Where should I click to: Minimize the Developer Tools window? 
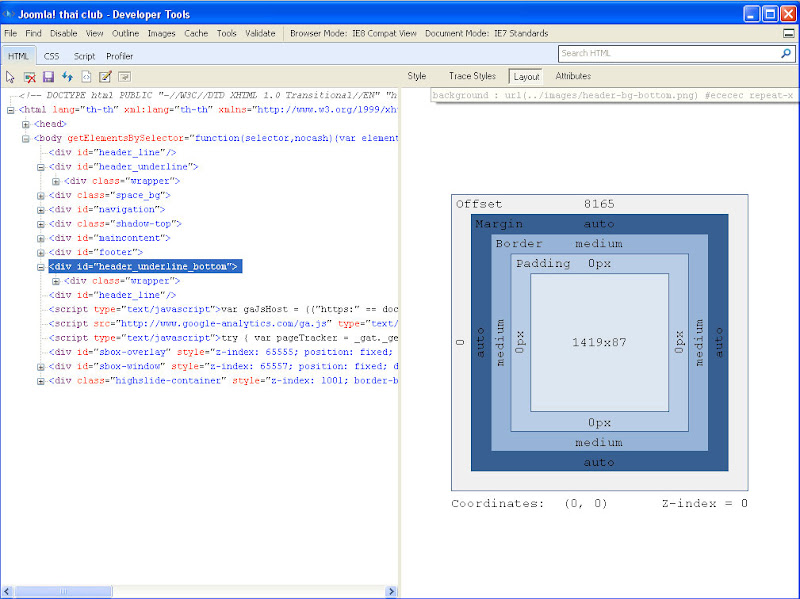pyautogui.click(x=752, y=14)
